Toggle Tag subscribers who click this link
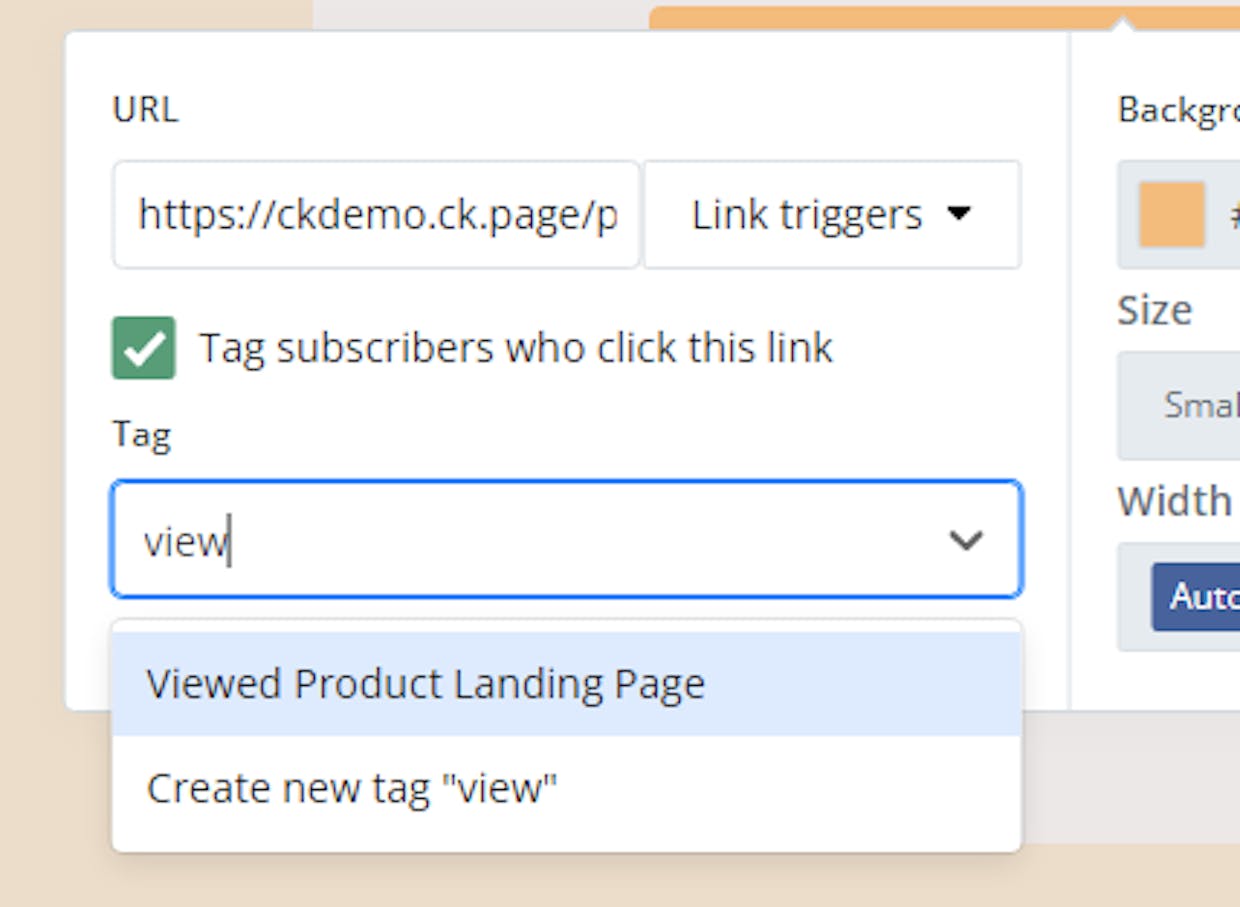1240x907 pixels. (144, 348)
